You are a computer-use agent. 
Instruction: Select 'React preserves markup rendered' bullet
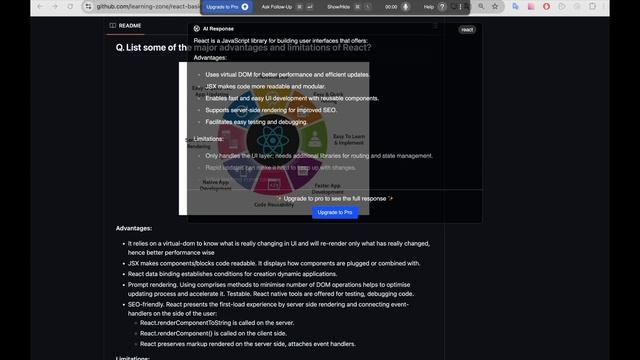pos(247,344)
